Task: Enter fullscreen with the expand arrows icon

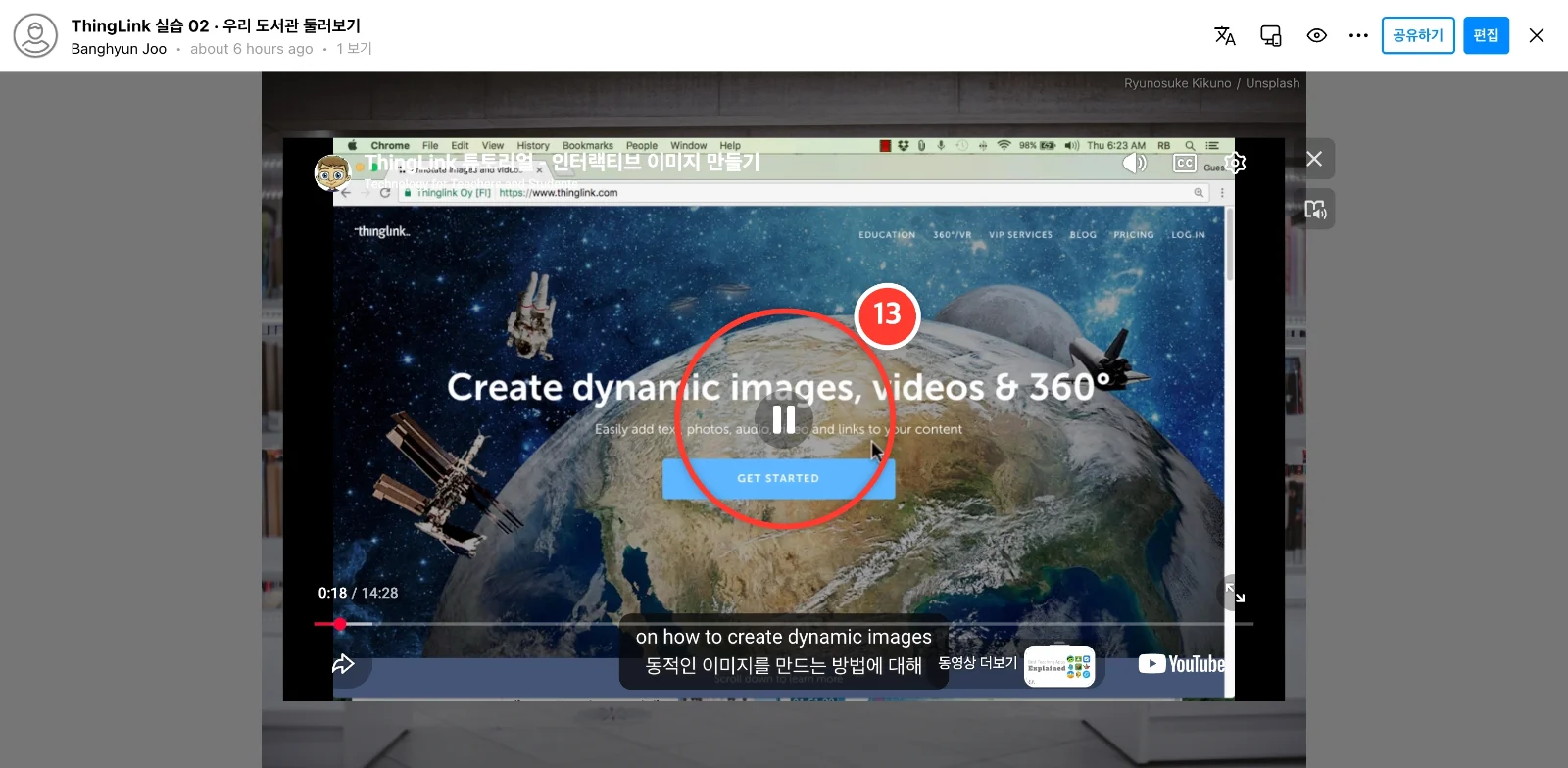Action: click(1235, 594)
